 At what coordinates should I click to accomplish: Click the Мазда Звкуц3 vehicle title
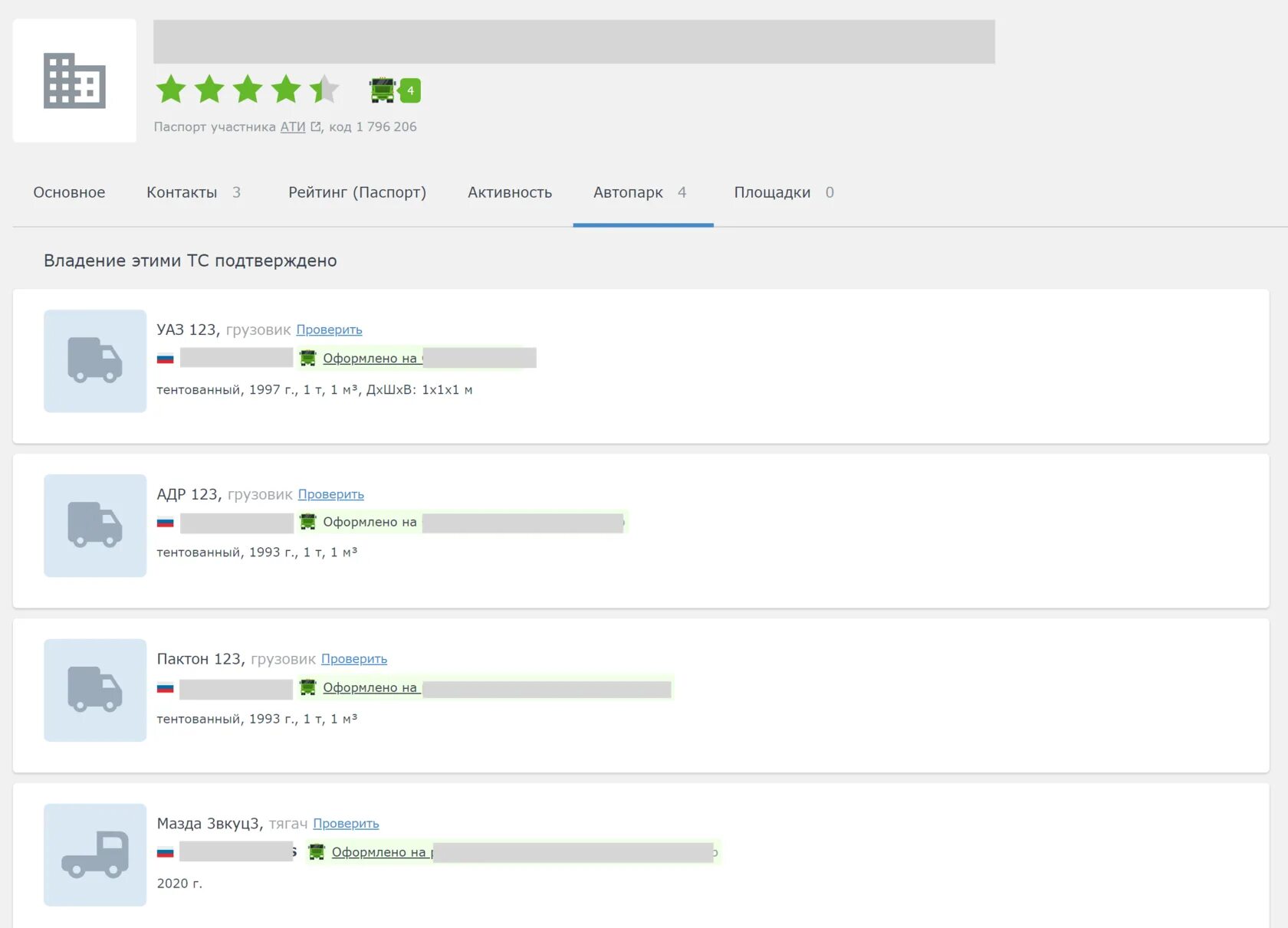click(x=210, y=824)
